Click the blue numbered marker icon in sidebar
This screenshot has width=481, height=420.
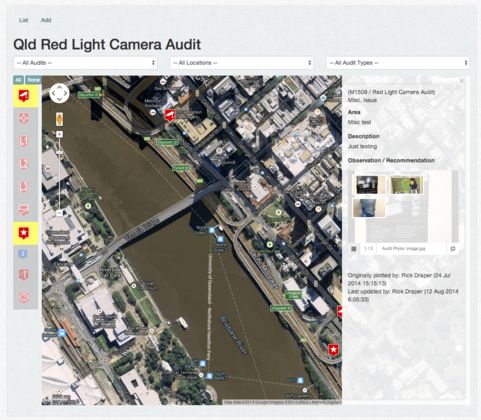(23, 254)
